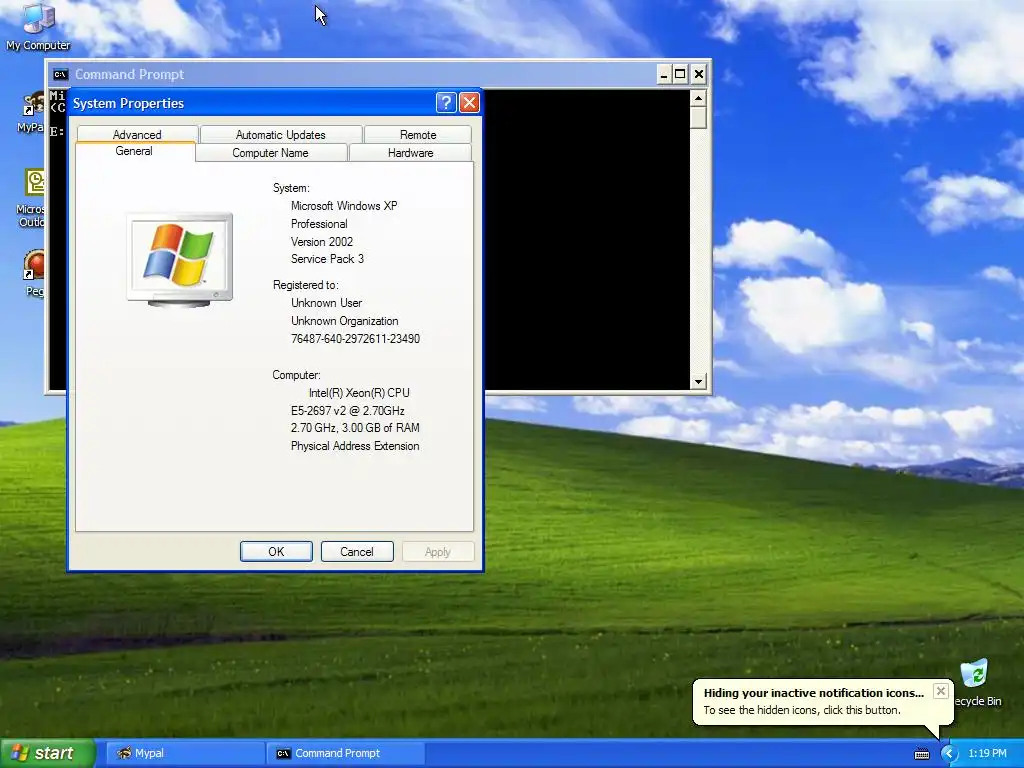Click the Intel(R) Xeon(R) CPU text
The image size is (1024, 768).
point(359,392)
